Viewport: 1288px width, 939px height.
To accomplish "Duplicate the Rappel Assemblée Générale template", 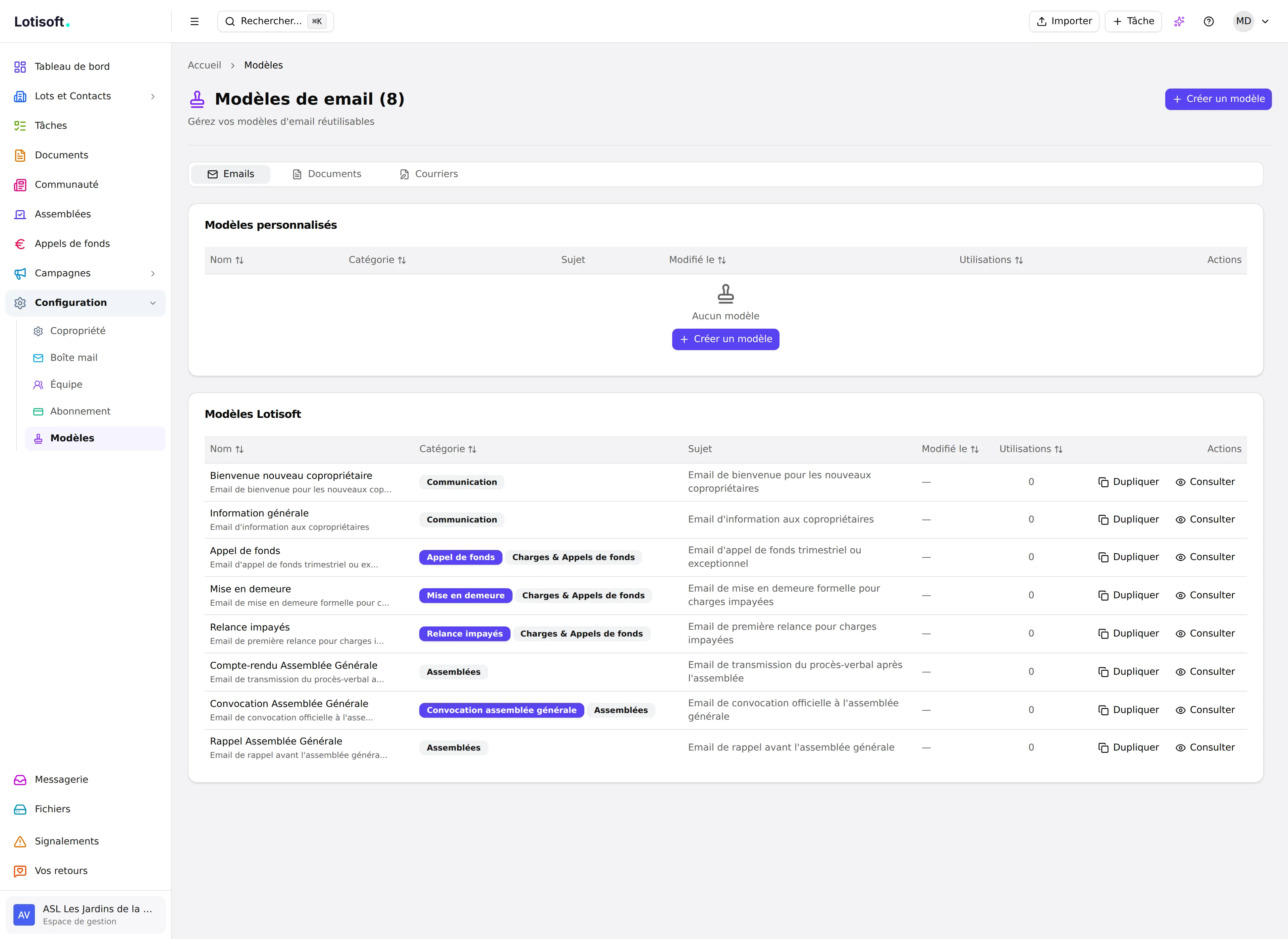I will pyautogui.click(x=1128, y=748).
